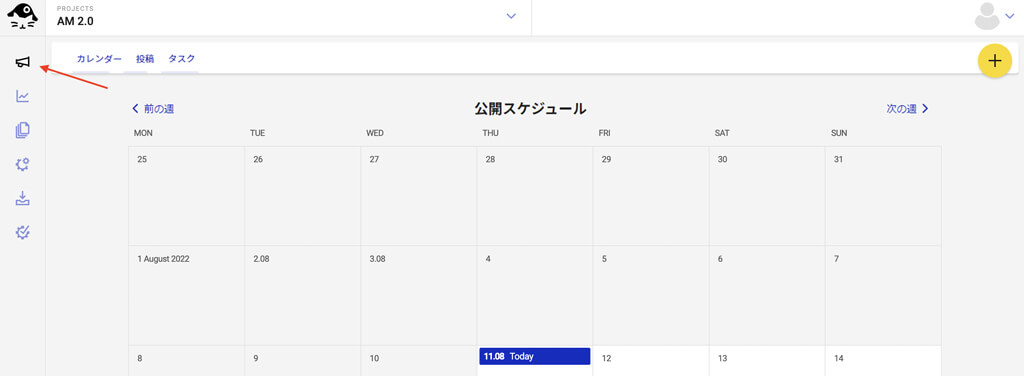1024x376 pixels.
Task: Go to 前の週 previous week
Action: tap(153, 109)
